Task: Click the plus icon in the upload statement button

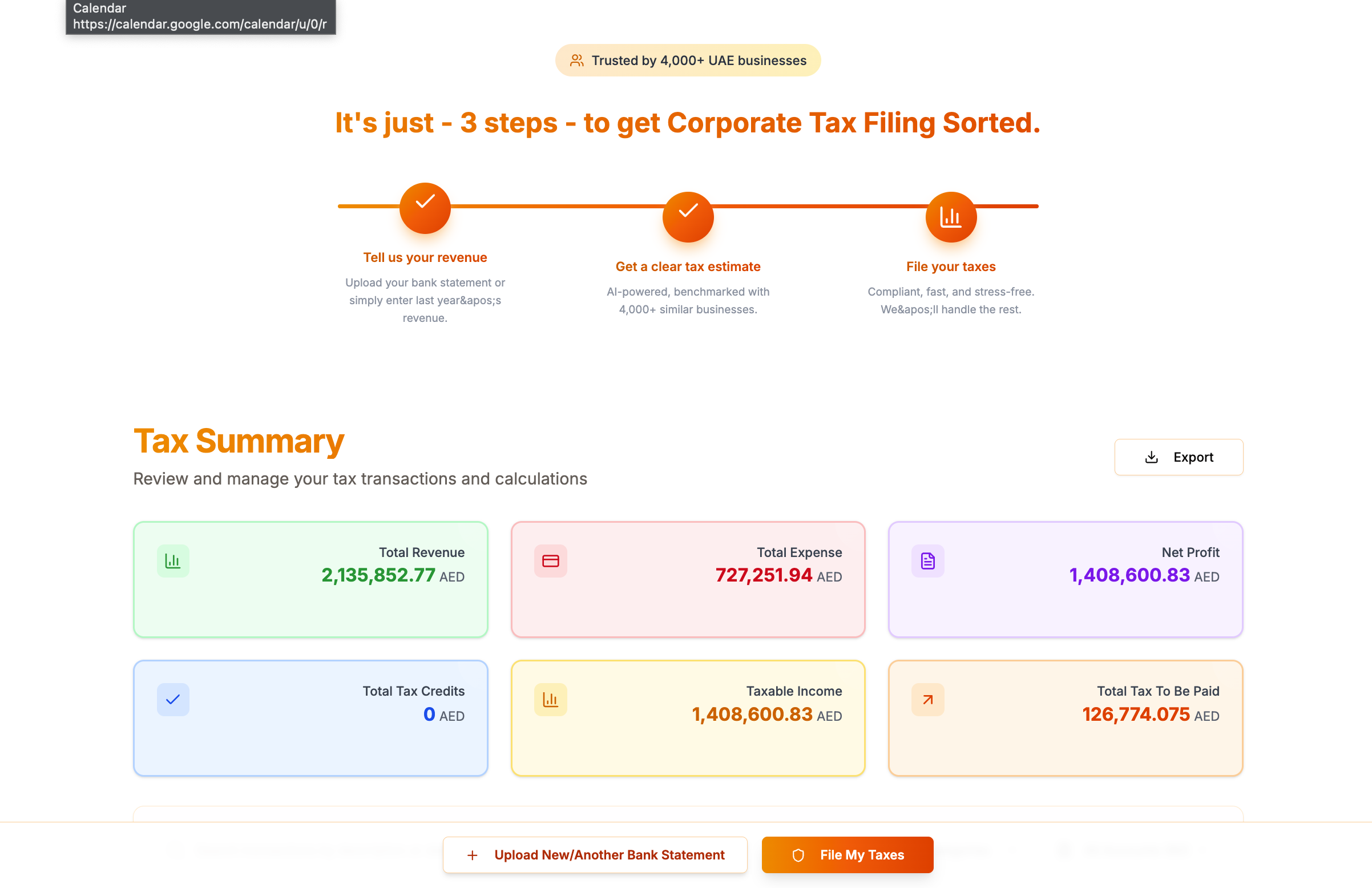Action: [473, 854]
